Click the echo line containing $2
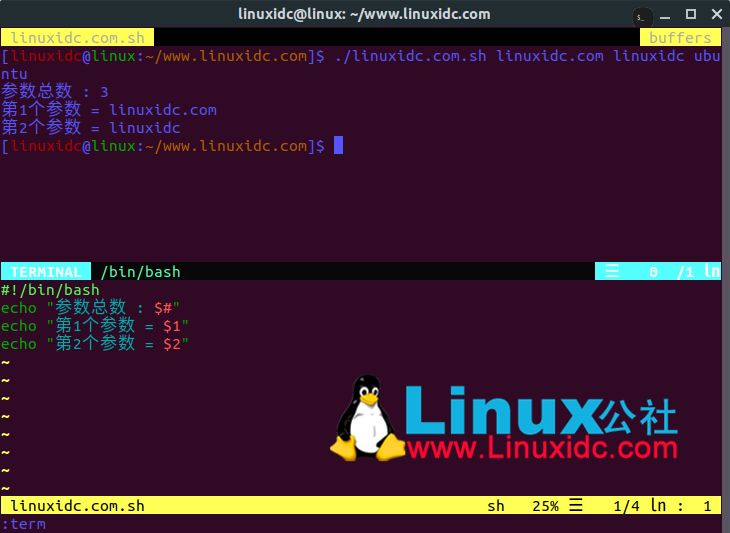 [x=95, y=344]
